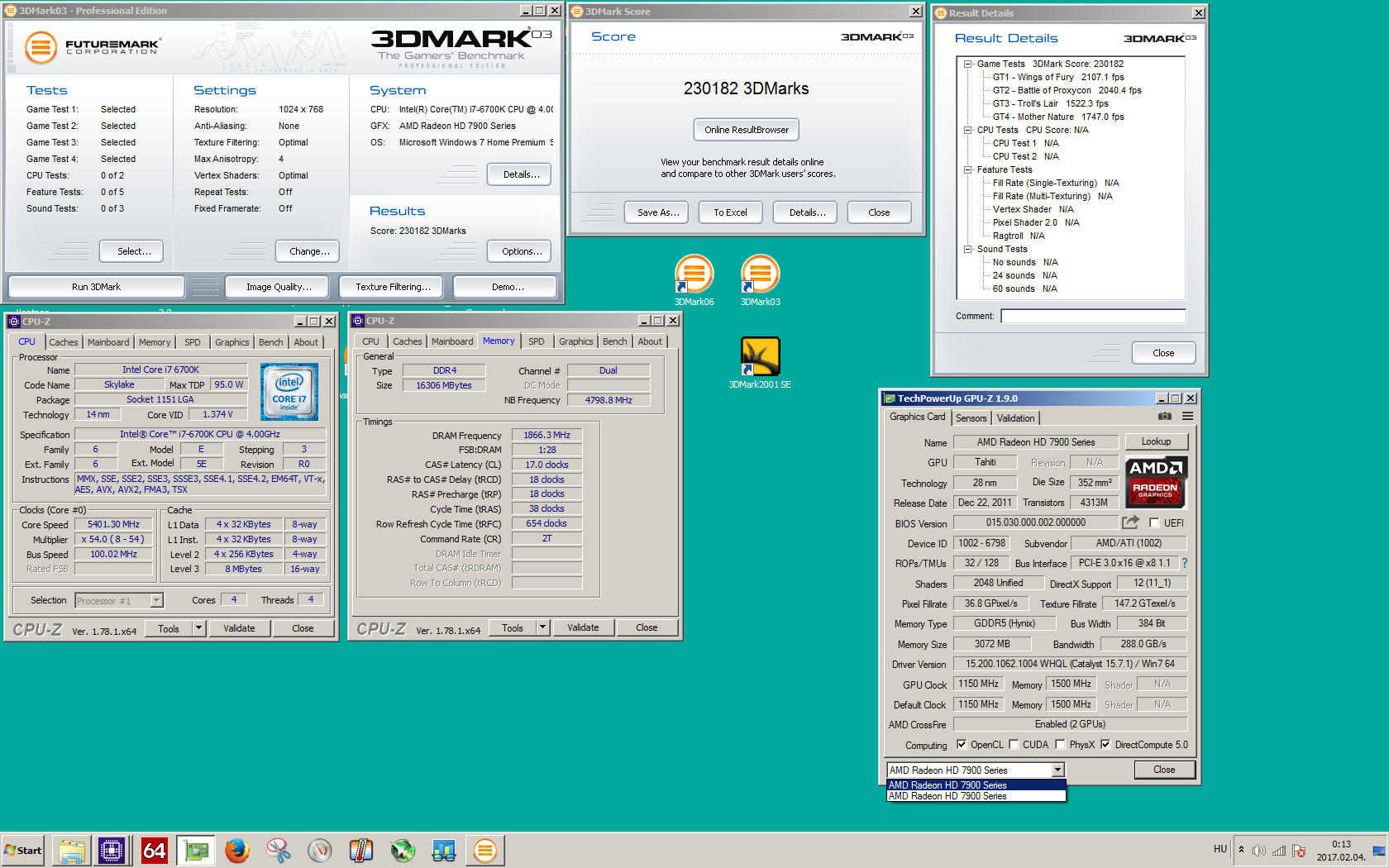Open GPU-Z hamburger menu icon
The image size is (1389, 868).
(x=1187, y=417)
